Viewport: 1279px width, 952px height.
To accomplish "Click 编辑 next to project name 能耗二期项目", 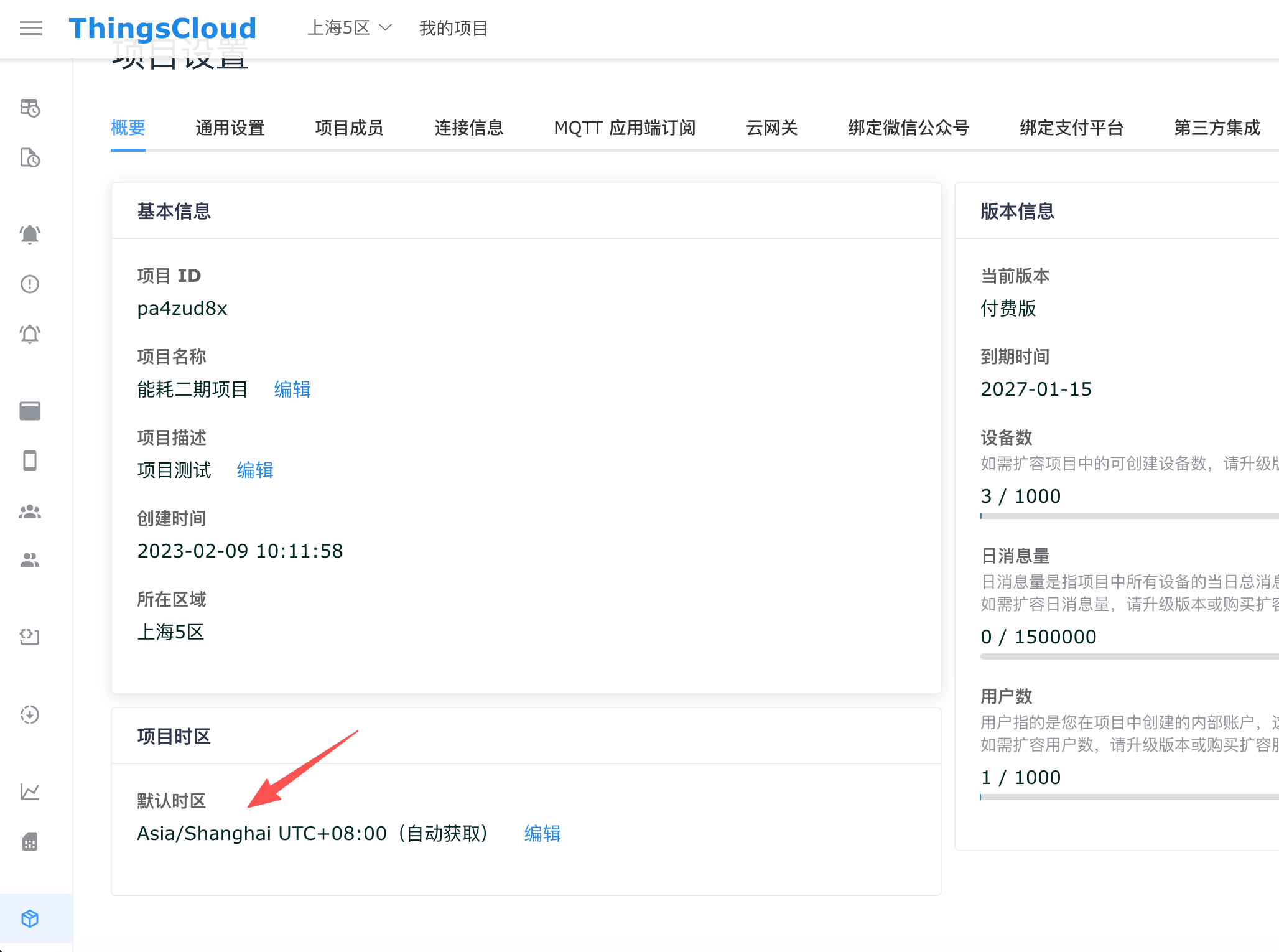I will coord(292,390).
